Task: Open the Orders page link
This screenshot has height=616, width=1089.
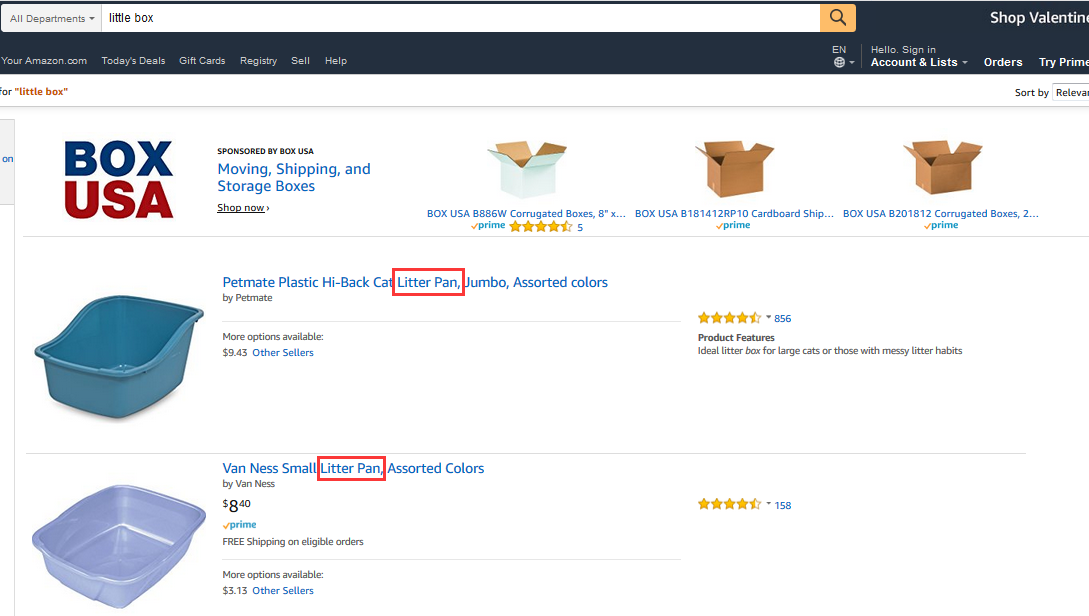Action: click(x=1002, y=62)
